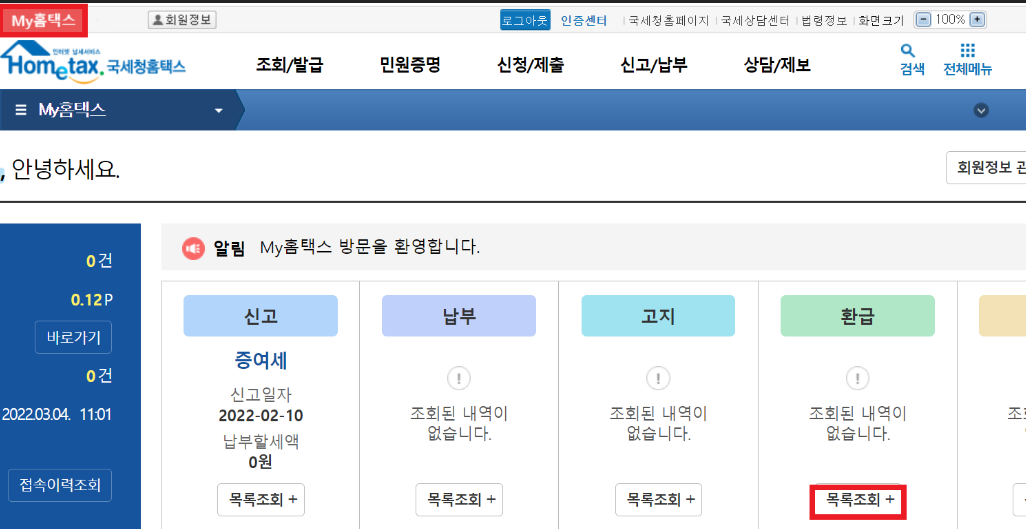Open the 상담/제보 menu
Screen dimensions: 1026x529
[777, 65]
